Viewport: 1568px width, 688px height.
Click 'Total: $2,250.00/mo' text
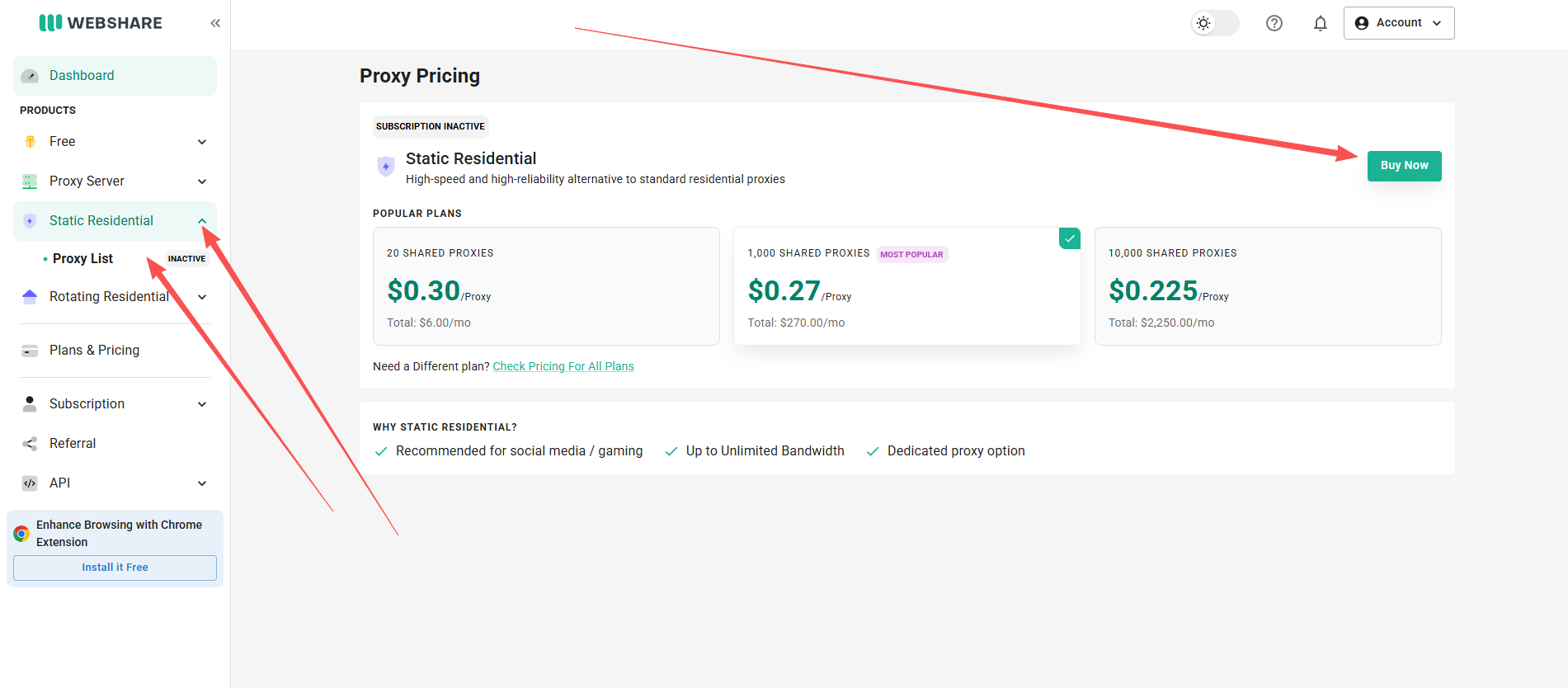click(1161, 323)
